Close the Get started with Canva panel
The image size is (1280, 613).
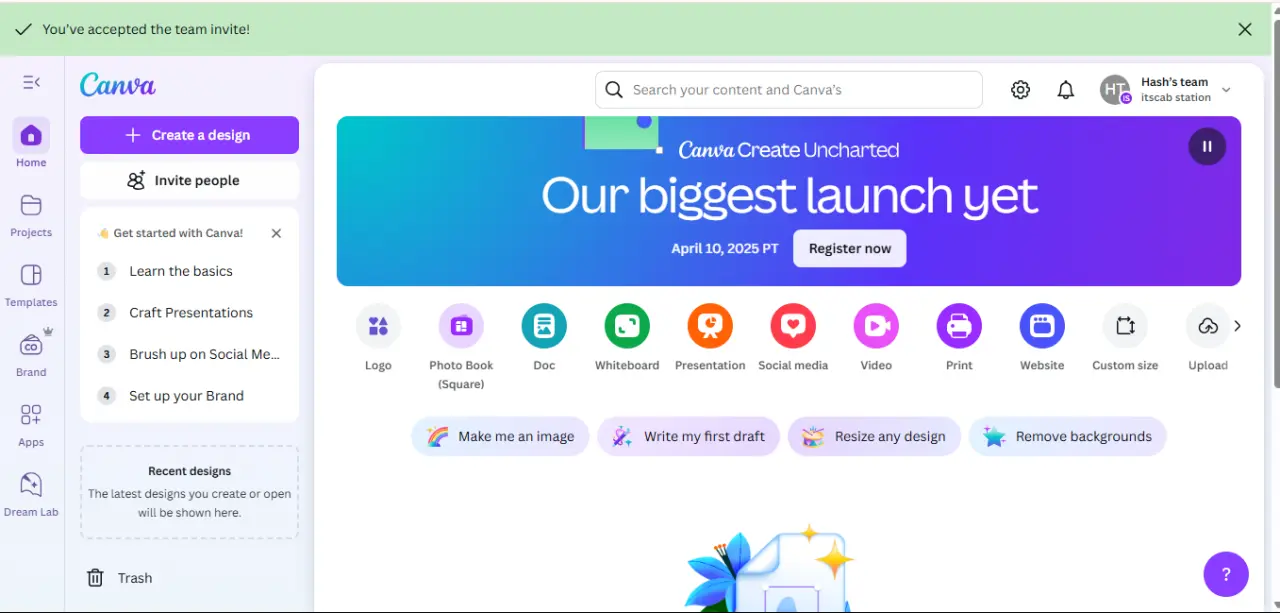pos(276,233)
